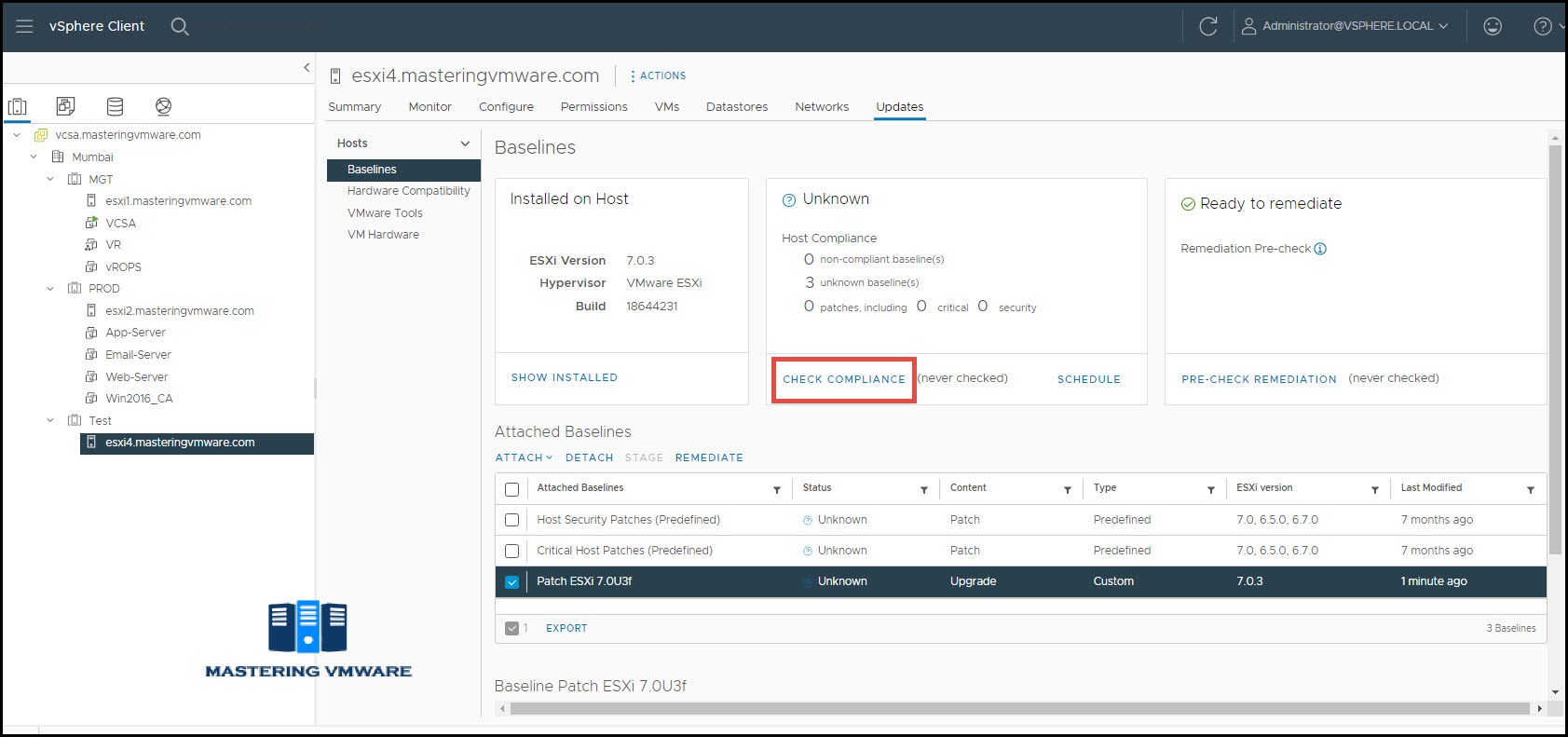Click the filter icon on ESXi version column
Viewport: 1568px width, 737px height.
pos(1375,489)
